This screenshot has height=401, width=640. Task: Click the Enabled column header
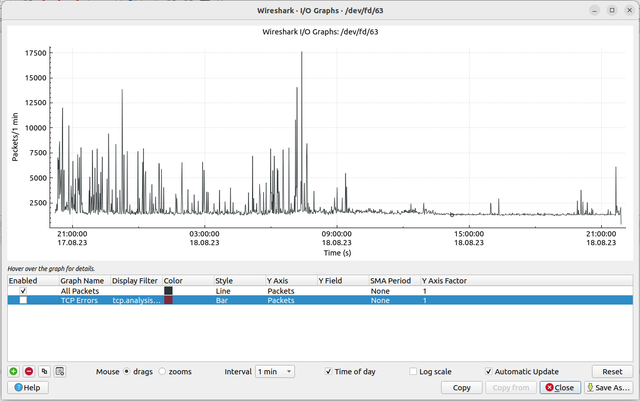pyautogui.click(x=33, y=281)
